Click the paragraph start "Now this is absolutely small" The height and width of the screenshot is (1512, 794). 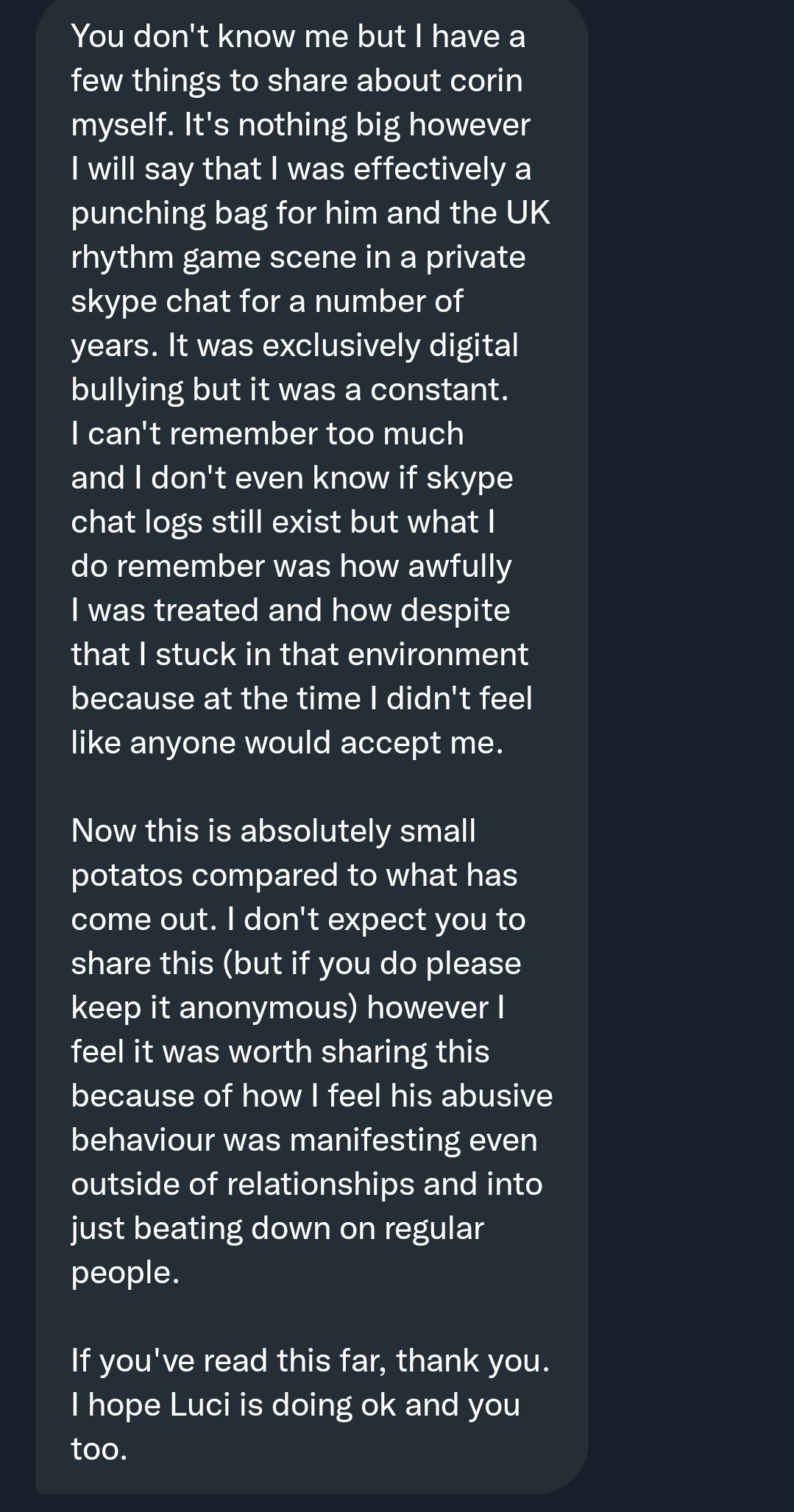pyautogui.click(x=273, y=831)
